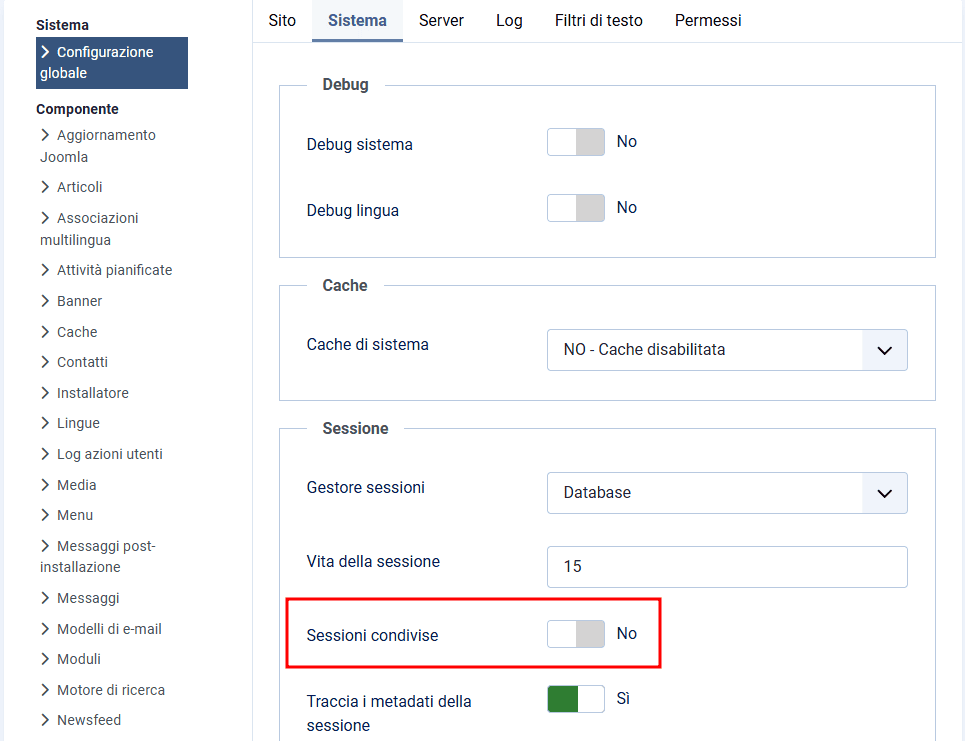Turn on Debug lingua switch
Image resolution: width=965 pixels, height=741 pixels.
coord(576,208)
